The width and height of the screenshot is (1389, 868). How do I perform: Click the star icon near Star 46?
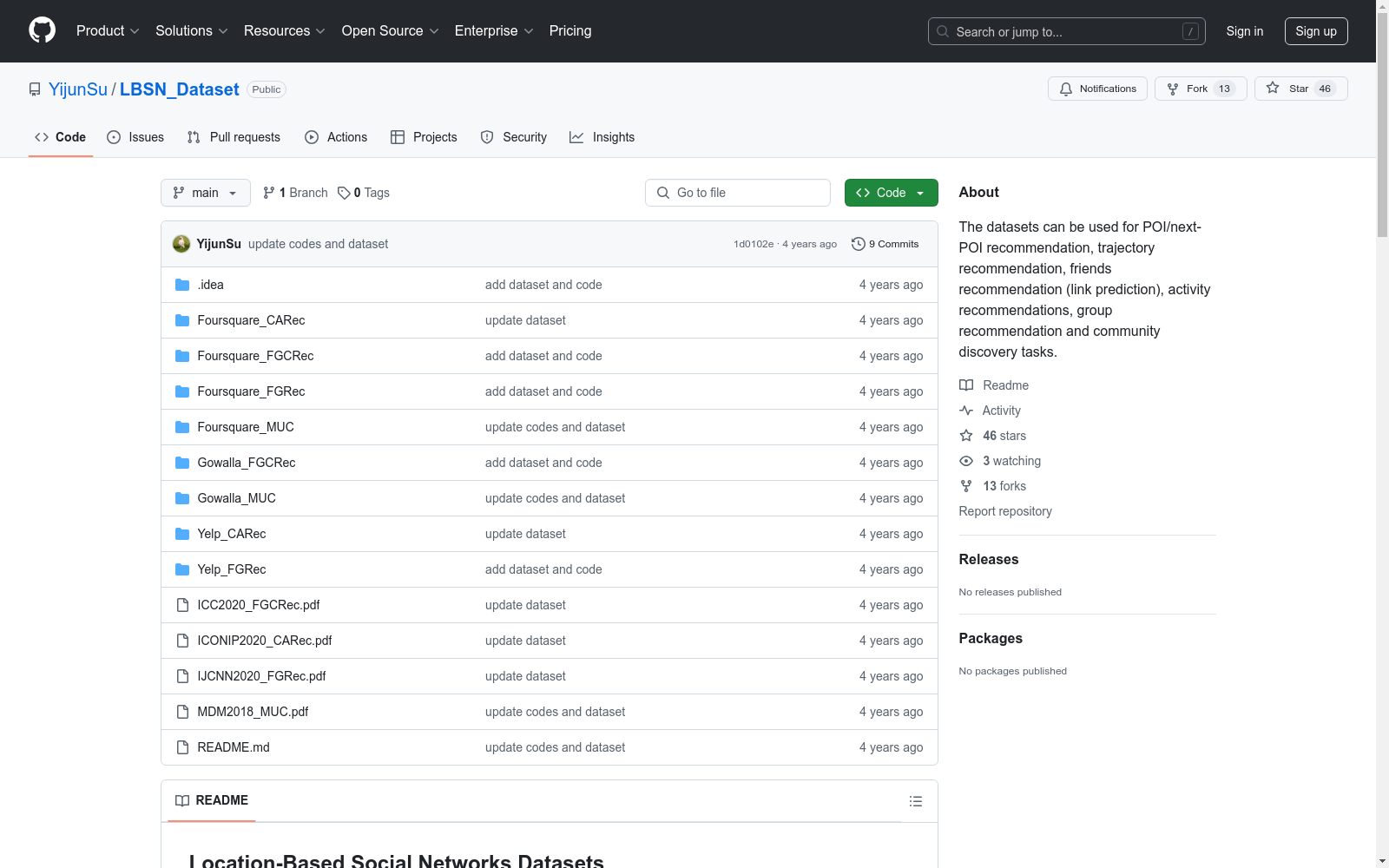pyautogui.click(x=1273, y=88)
